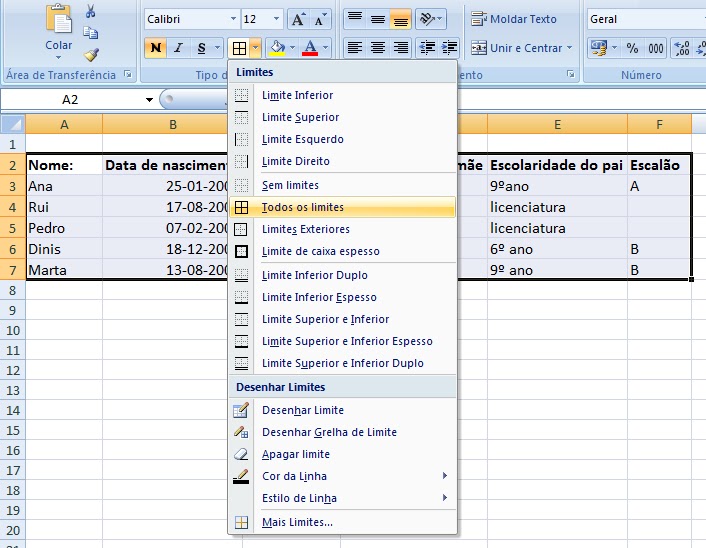706x548 pixels.
Task: Increase font size with the large A icon
Action: coord(298,19)
